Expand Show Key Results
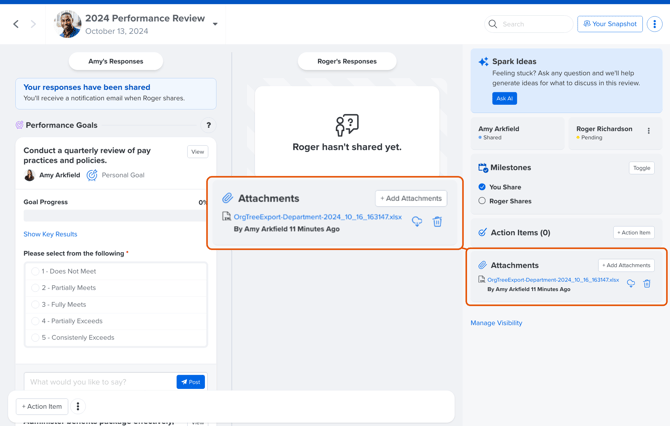Image resolution: width=670 pixels, height=426 pixels. coord(50,234)
